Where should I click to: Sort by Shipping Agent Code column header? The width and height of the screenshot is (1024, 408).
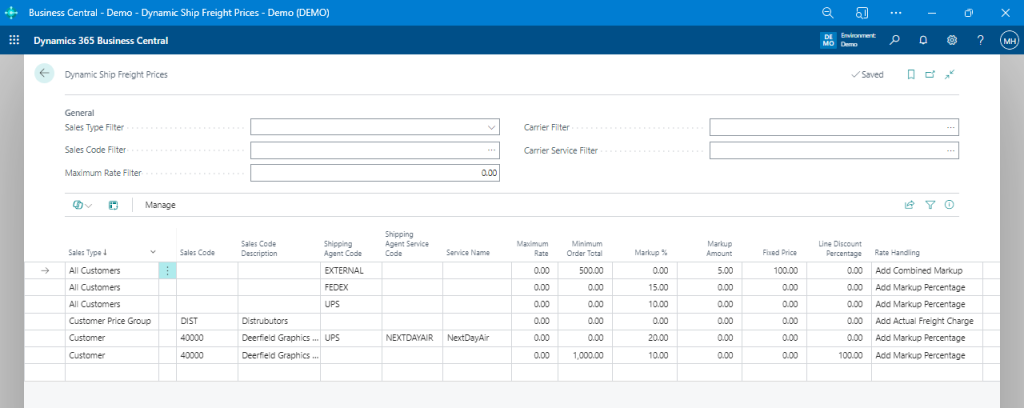pos(343,249)
